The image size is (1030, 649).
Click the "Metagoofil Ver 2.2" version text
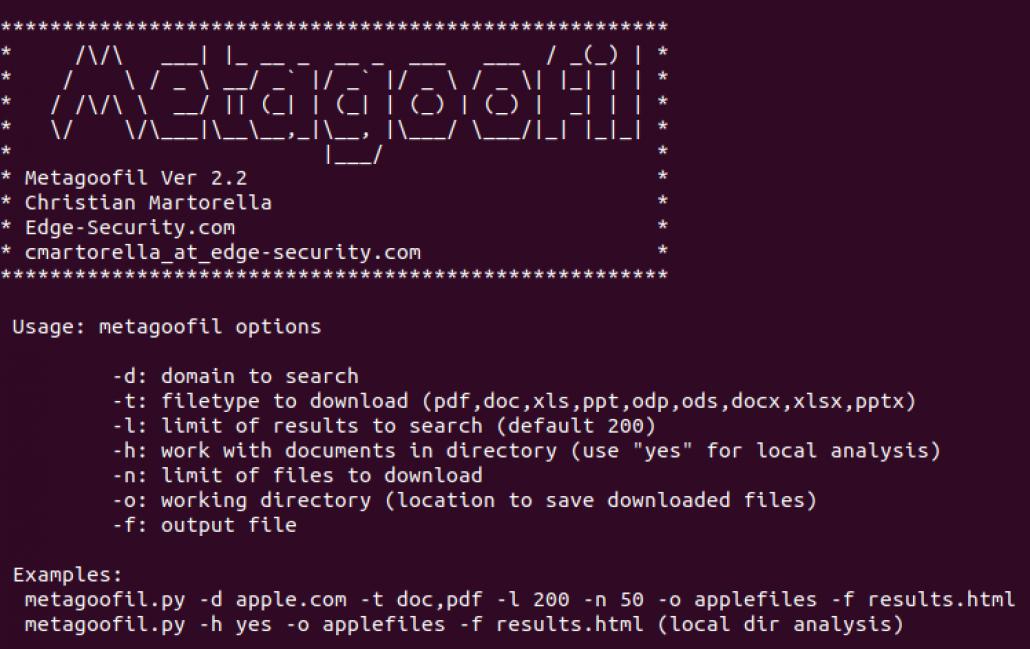click(x=135, y=178)
